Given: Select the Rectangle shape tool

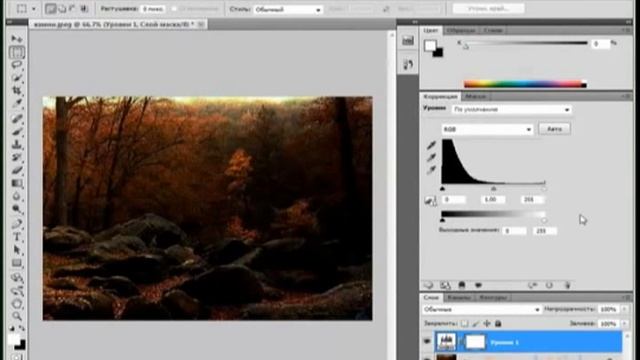Looking at the screenshot, I should (17, 263).
